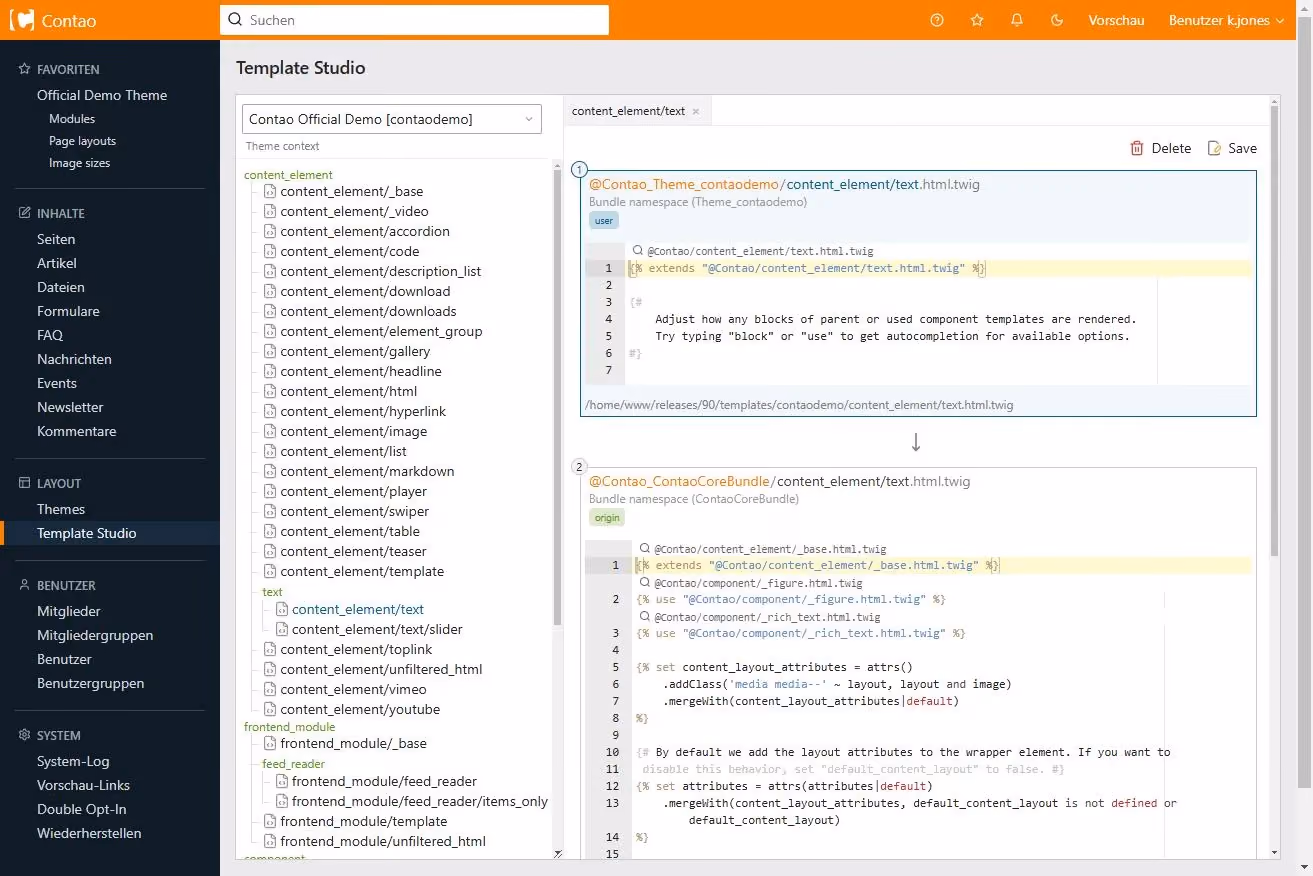Select content_element/unfiltered_html in tree

pos(381,669)
